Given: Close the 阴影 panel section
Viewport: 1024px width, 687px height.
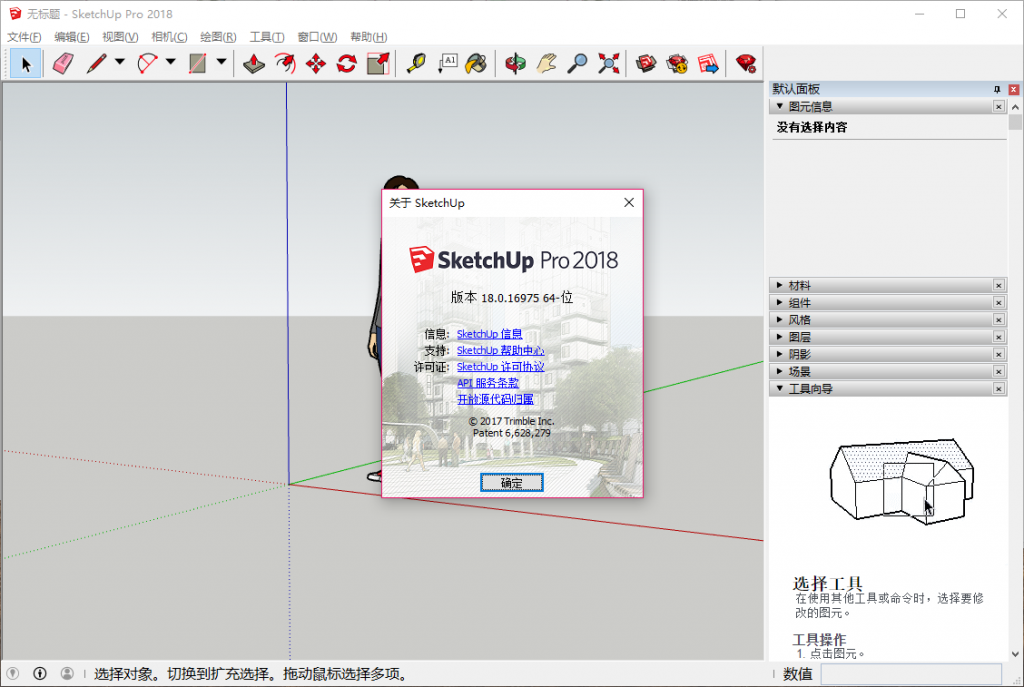Looking at the screenshot, I should coord(998,354).
